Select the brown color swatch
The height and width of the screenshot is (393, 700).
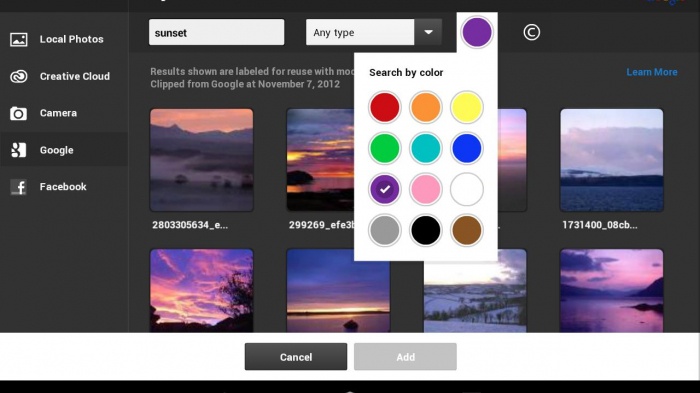pyautogui.click(x=467, y=230)
